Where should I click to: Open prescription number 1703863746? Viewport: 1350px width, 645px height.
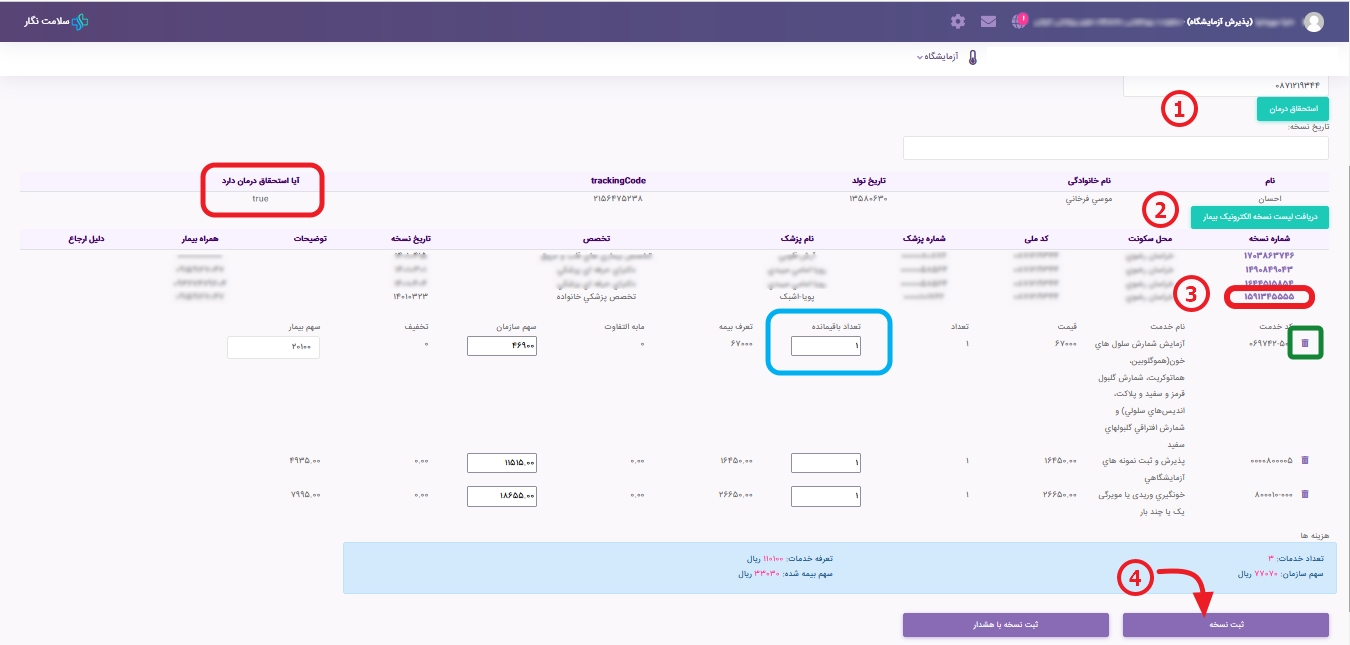click(1269, 256)
